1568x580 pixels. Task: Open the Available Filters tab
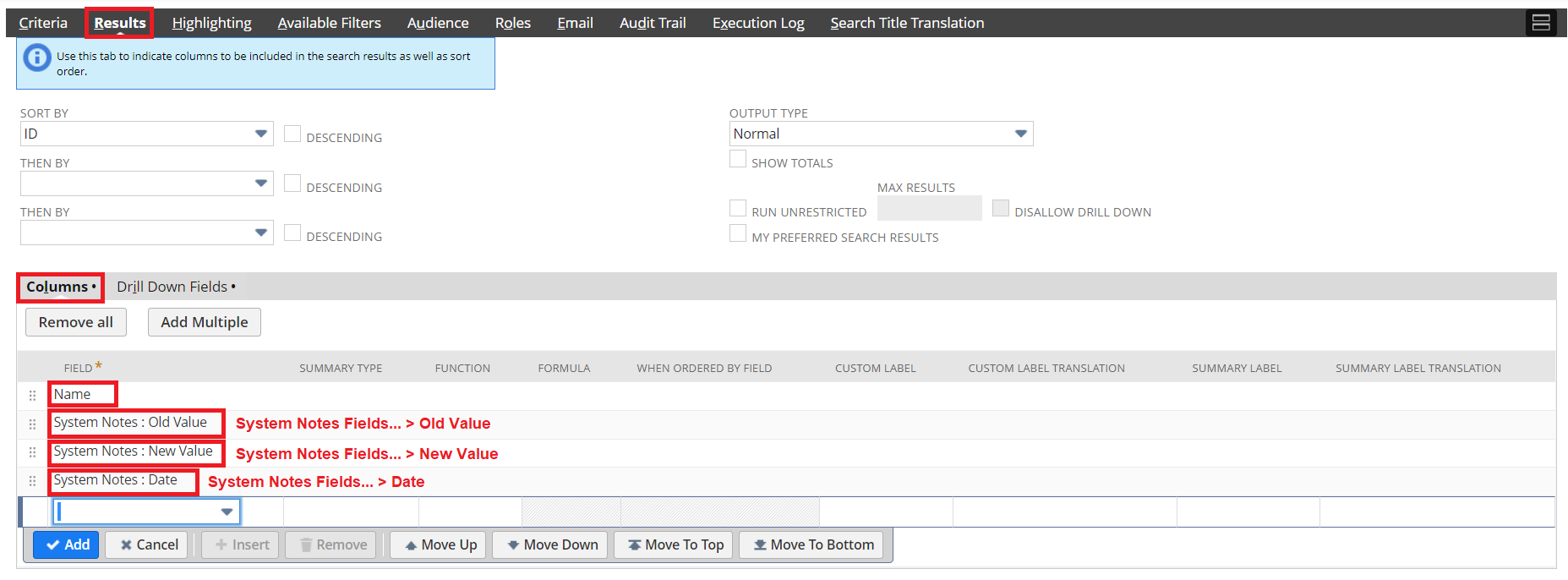[x=330, y=23]
